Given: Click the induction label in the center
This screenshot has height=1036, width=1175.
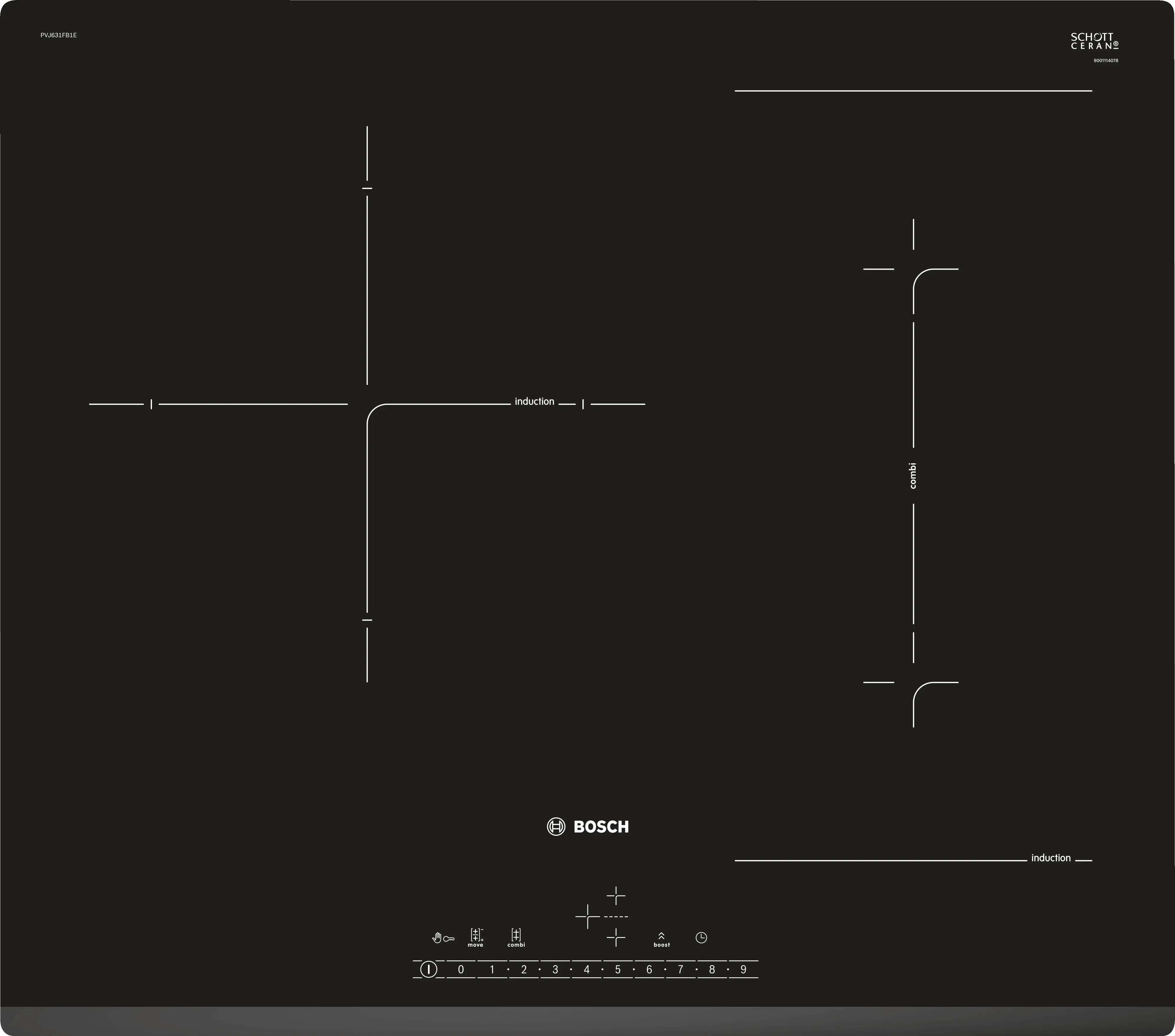Looking at the screenshot, I should pyautogui.click(x=534, y=401).
